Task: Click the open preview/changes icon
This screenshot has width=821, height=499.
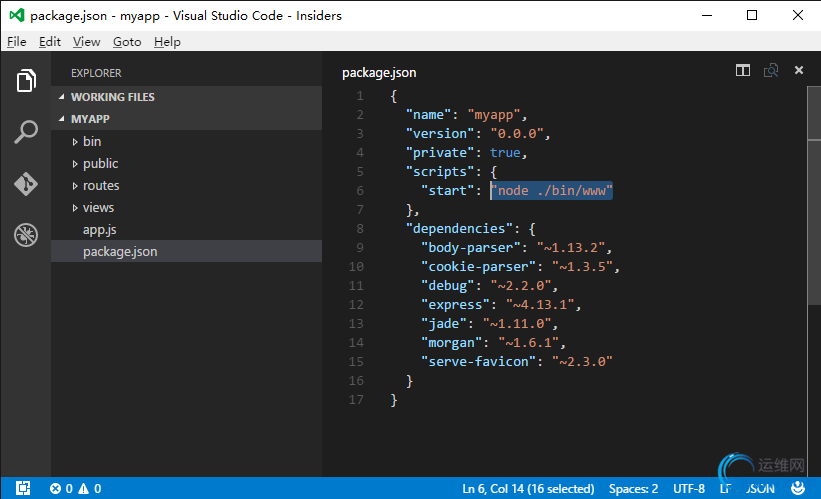Action: (771, 70)
